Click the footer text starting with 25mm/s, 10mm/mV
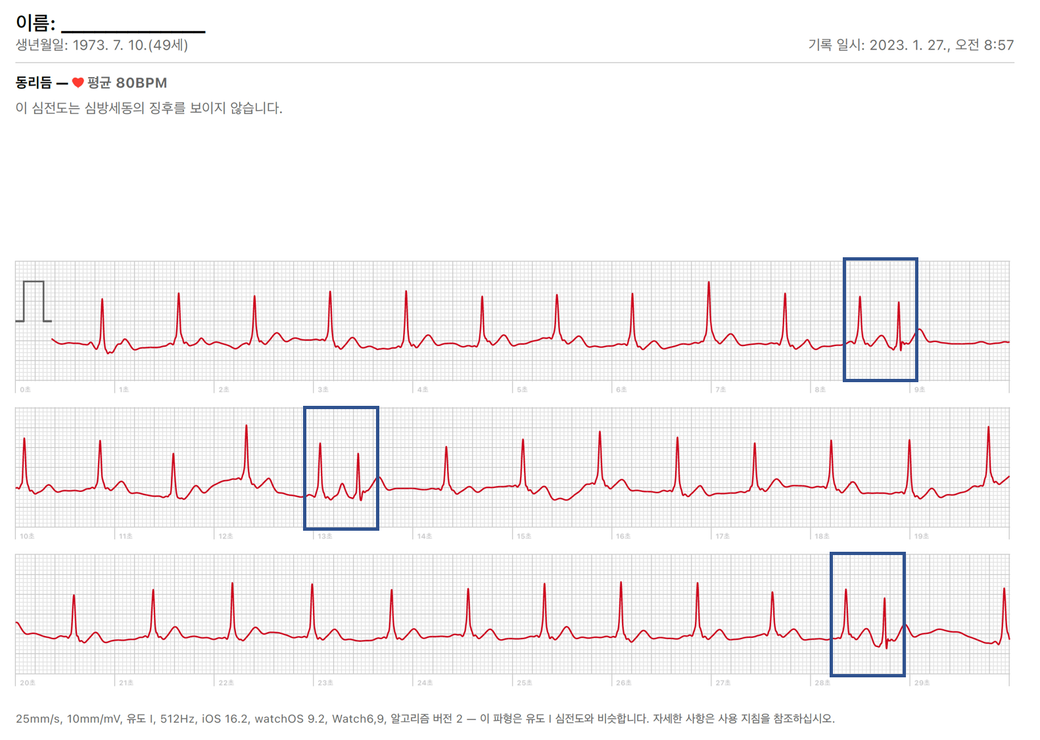The width and height of the screenshot is (1040, 740). (x=425, y=718)
